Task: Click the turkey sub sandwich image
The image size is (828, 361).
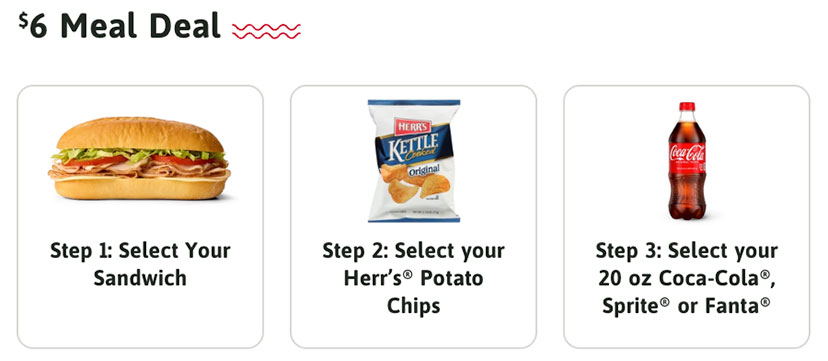Action: 140,158
